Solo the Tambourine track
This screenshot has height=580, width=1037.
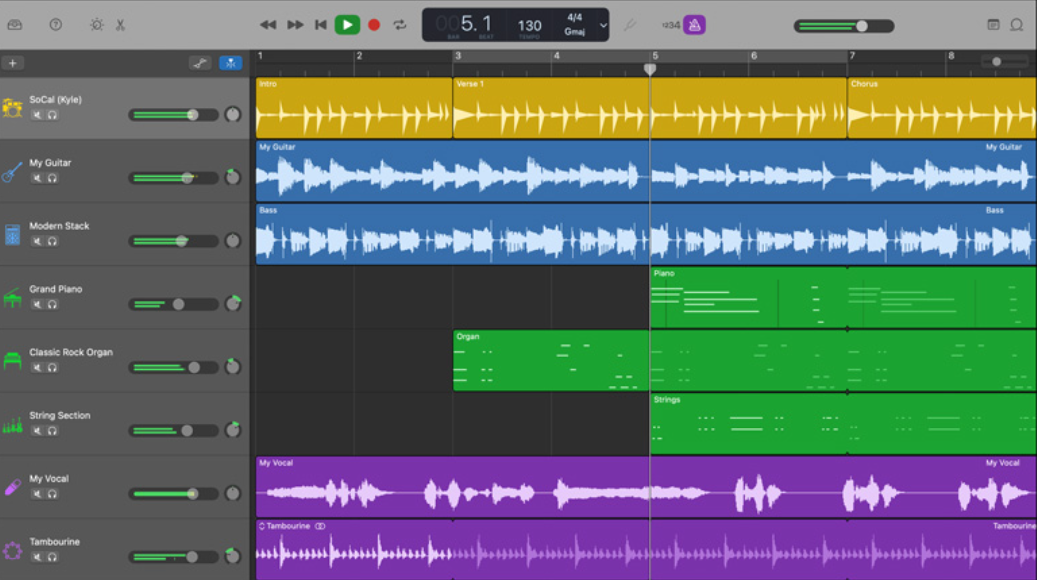[52, 557]
